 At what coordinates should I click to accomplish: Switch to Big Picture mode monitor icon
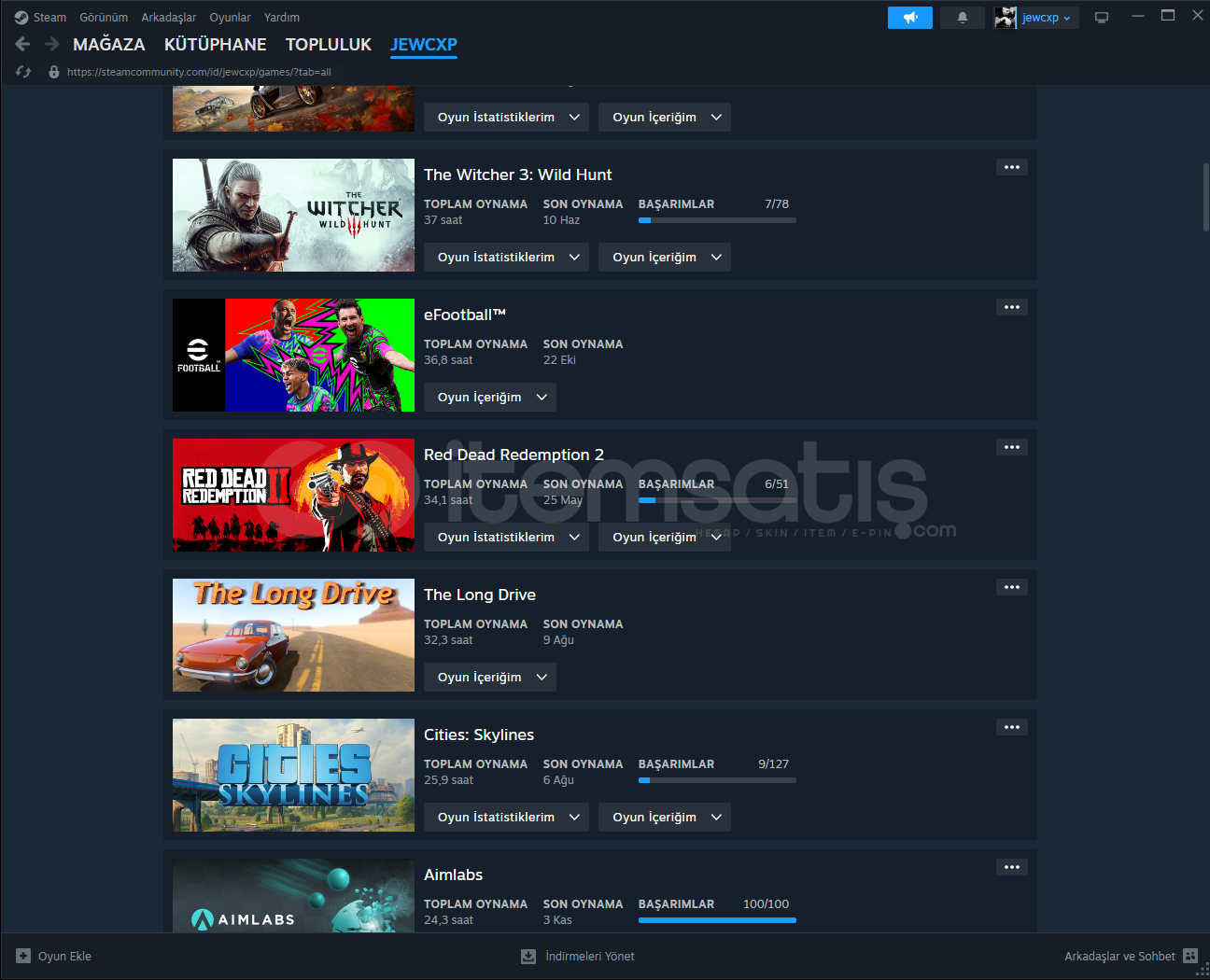tap(1102, 18)
